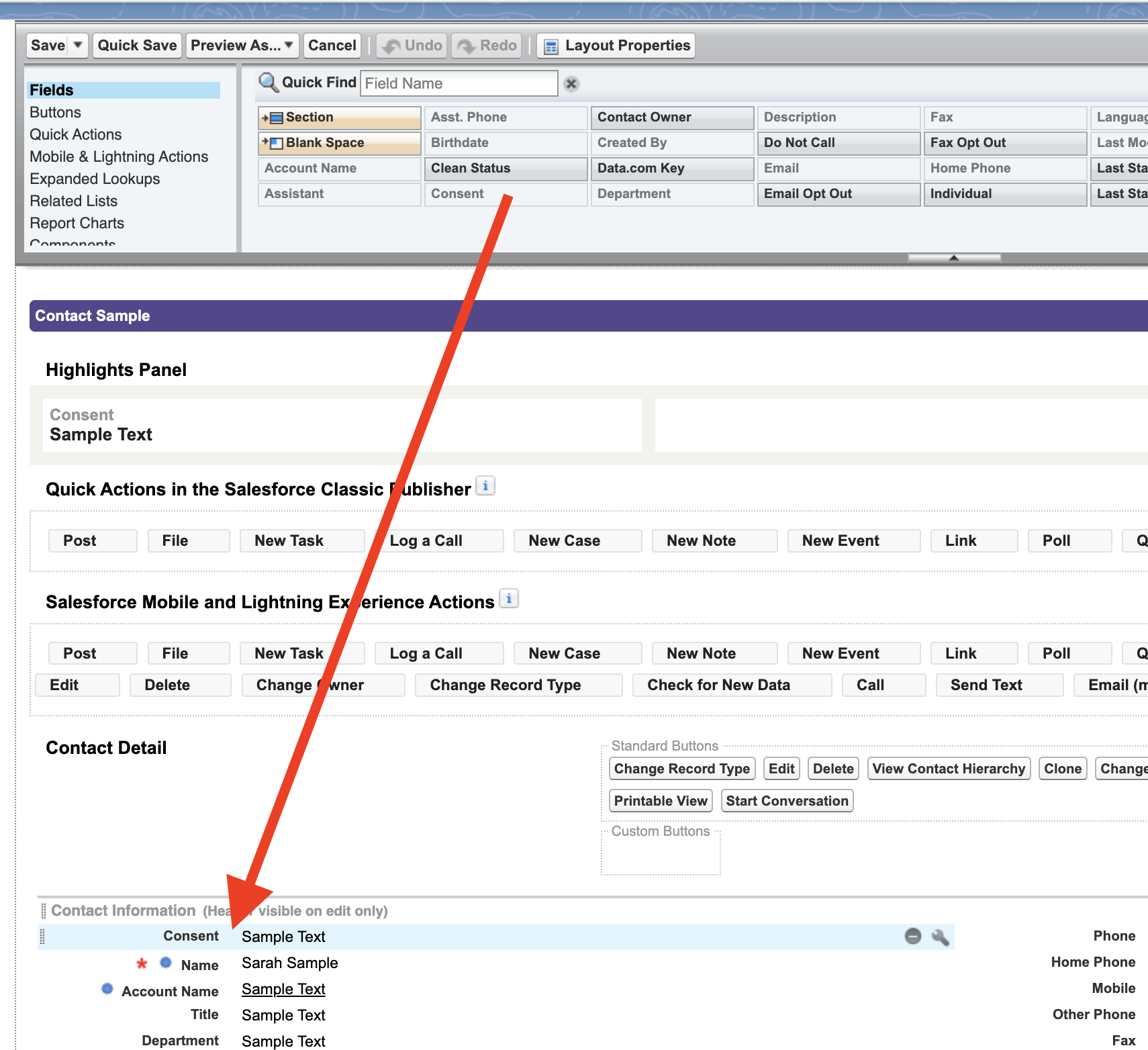Click the Sample Text link for Account Name
The width and height of the screenshot is (1148, 1050).
coord(283,989)
